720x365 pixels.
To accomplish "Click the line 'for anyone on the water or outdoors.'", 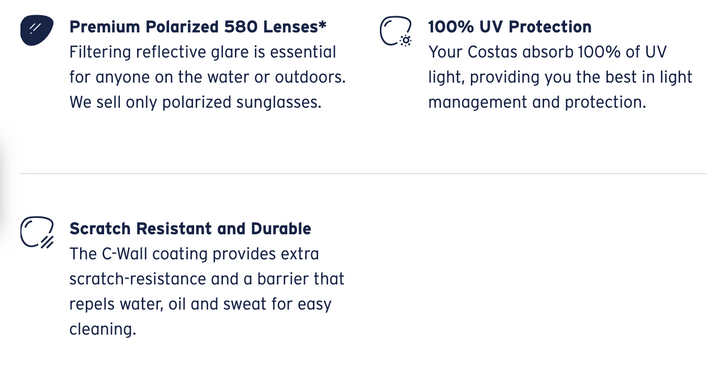I will click(x=208, y=77).
